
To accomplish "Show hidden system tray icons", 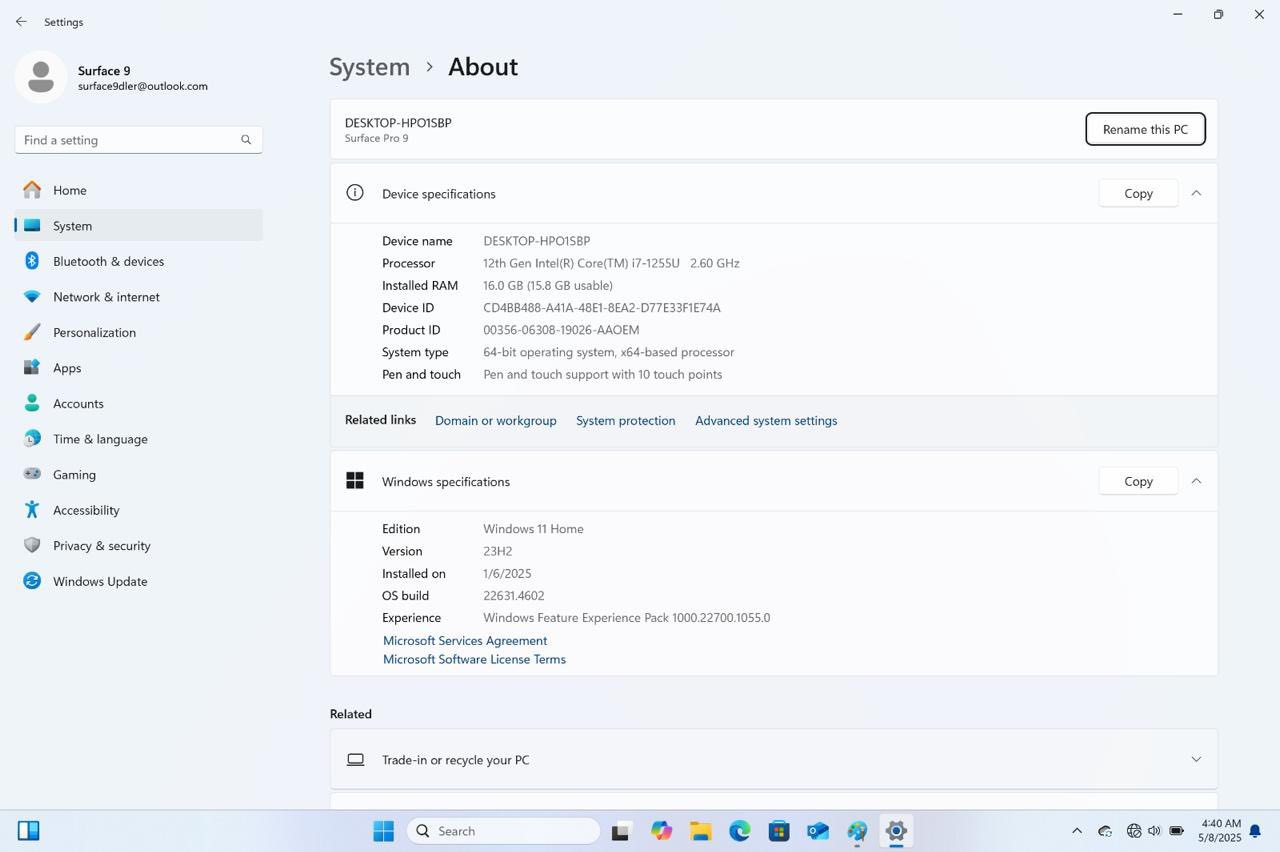I will click(x=1077, y=831).
